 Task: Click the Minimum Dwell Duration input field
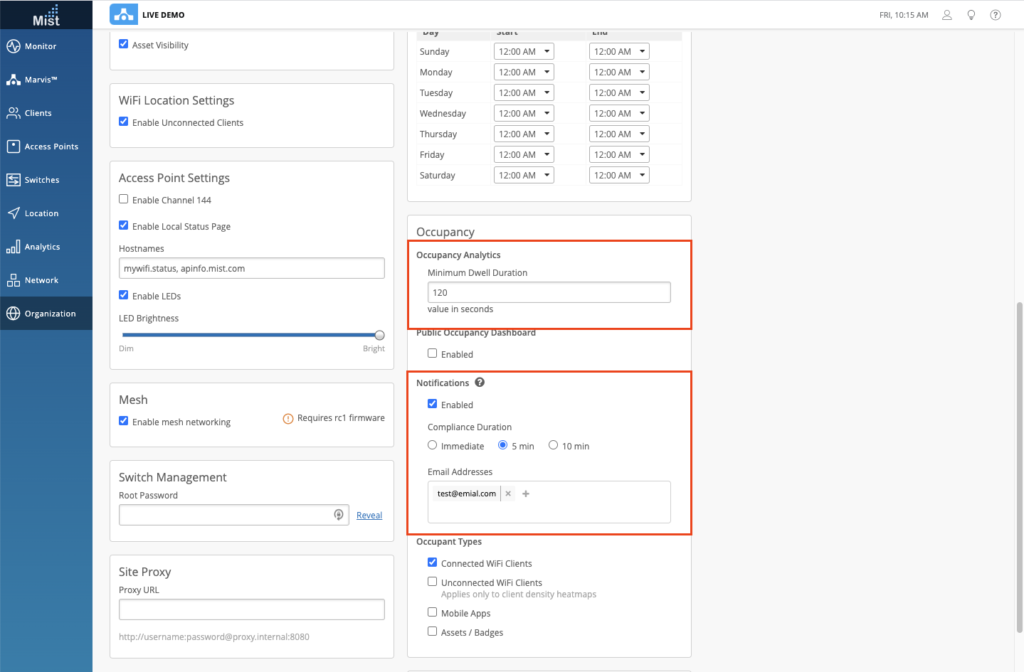pos(548,291)
